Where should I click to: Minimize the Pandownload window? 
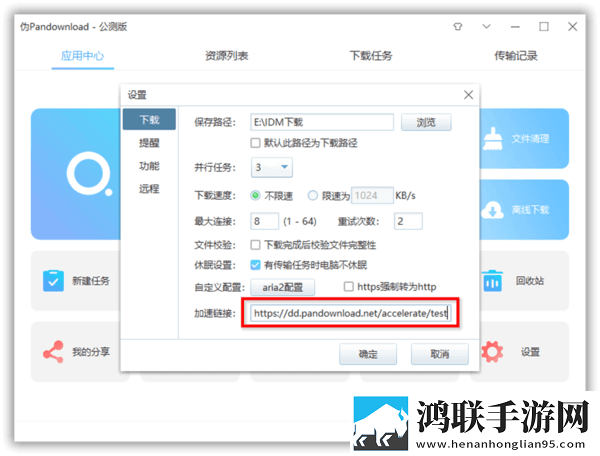point(515,27)
